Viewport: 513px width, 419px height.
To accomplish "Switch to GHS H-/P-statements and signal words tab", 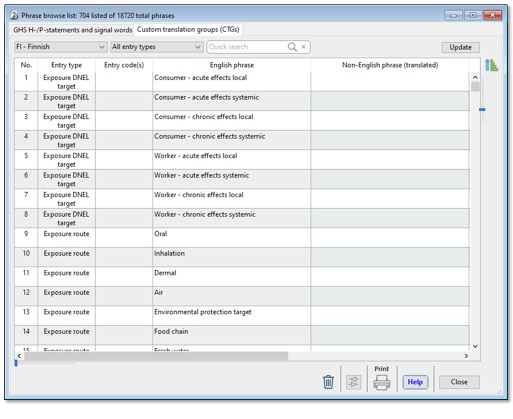I will point(73,30).
